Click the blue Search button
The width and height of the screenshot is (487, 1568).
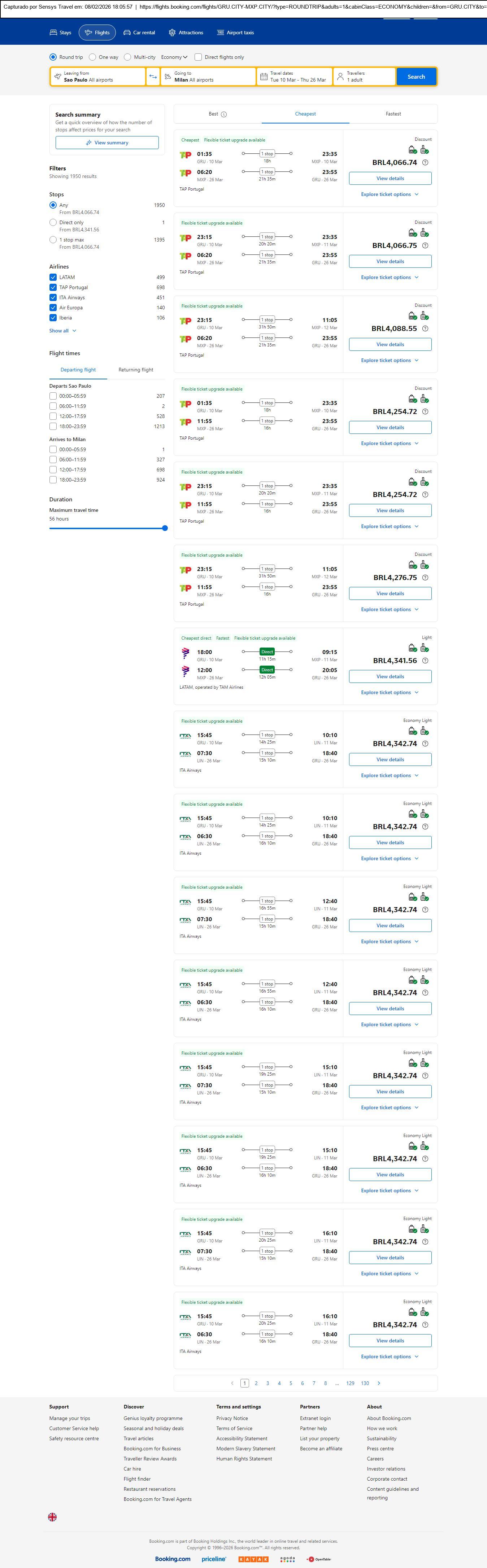click(416, 77)
